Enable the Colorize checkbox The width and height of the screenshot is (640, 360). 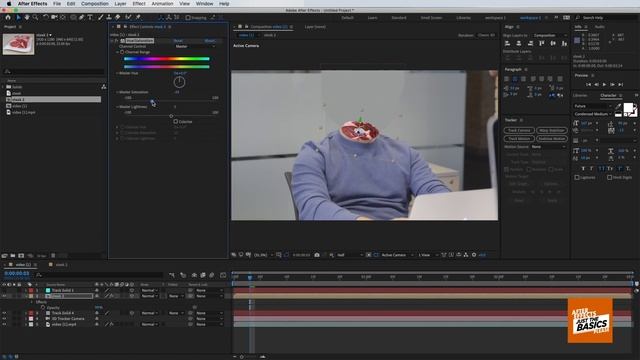coord(176,122)
